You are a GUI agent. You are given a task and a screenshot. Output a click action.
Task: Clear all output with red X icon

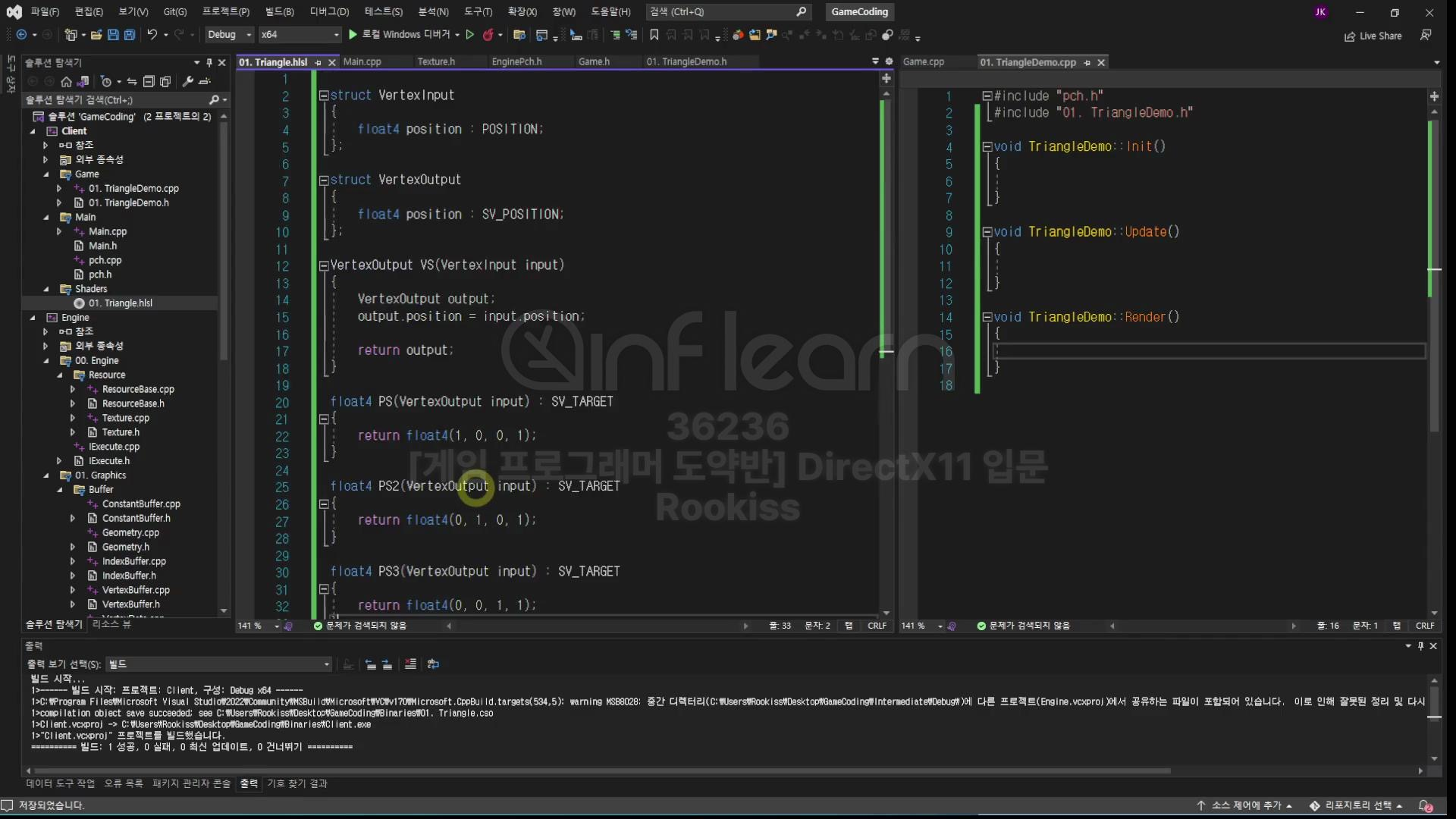(x=410, y=664)
